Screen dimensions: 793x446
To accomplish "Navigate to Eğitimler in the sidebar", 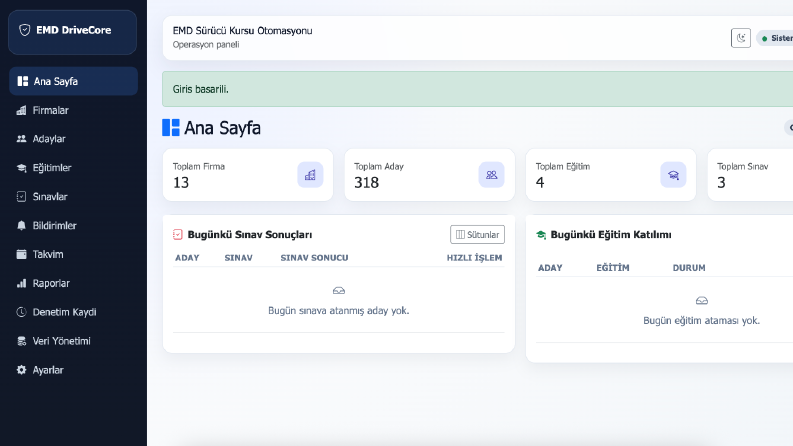I will (x=73, y=168).
